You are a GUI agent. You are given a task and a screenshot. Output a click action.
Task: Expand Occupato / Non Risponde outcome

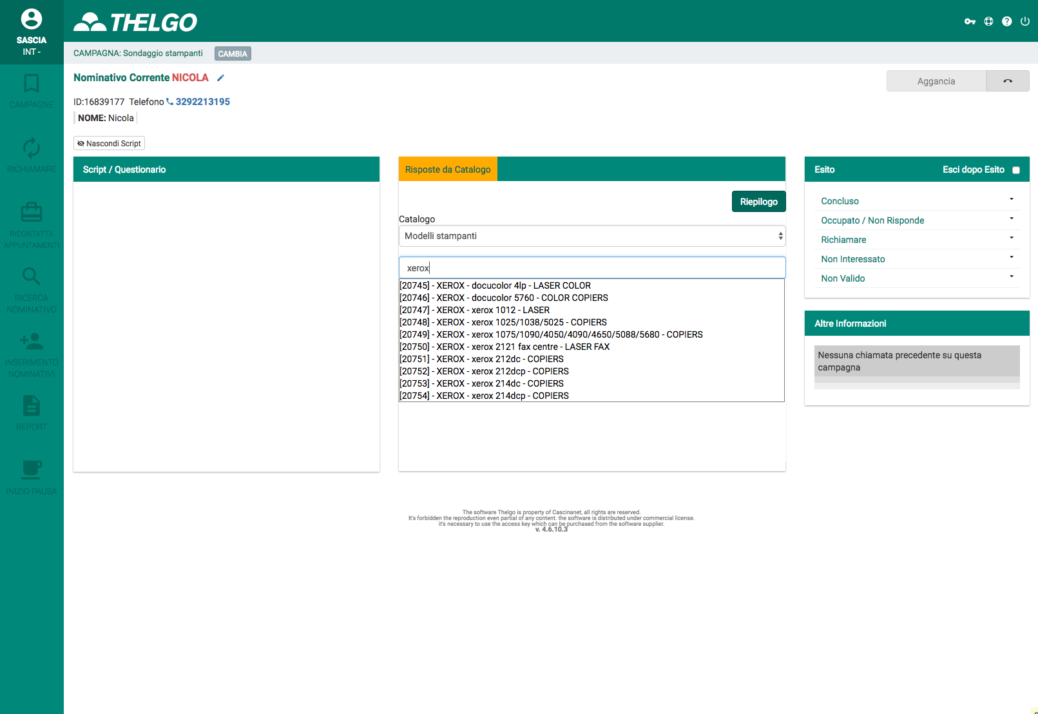pyautogui.click(x=916, y=220)
